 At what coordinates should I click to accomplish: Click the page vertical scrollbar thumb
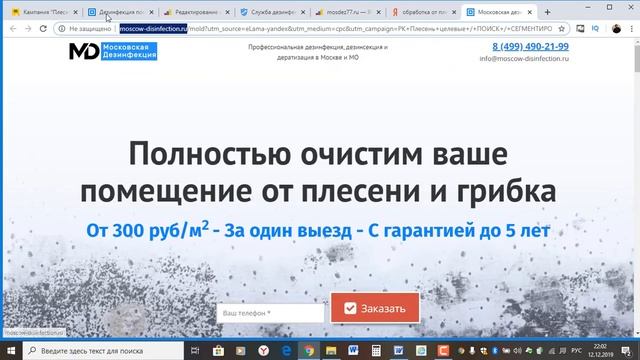coord(637,60)
